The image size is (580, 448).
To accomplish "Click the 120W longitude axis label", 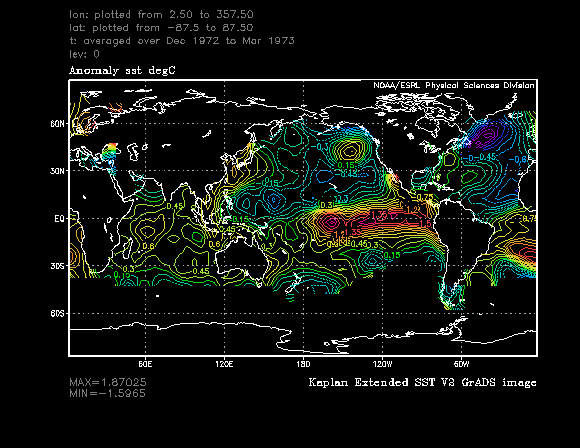I will pos(382,364).
